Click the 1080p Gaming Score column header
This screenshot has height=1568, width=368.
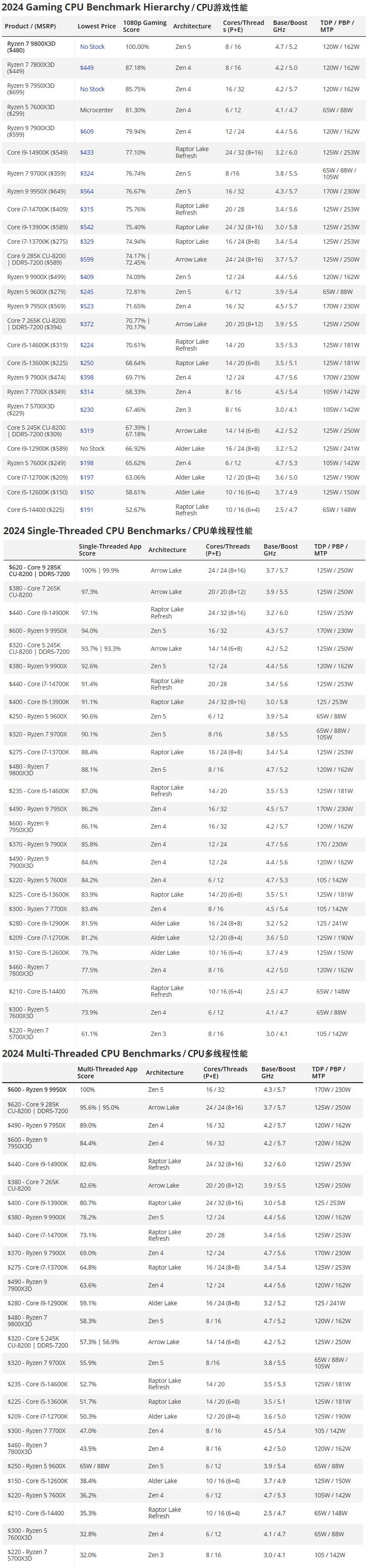tap(144, 26)
